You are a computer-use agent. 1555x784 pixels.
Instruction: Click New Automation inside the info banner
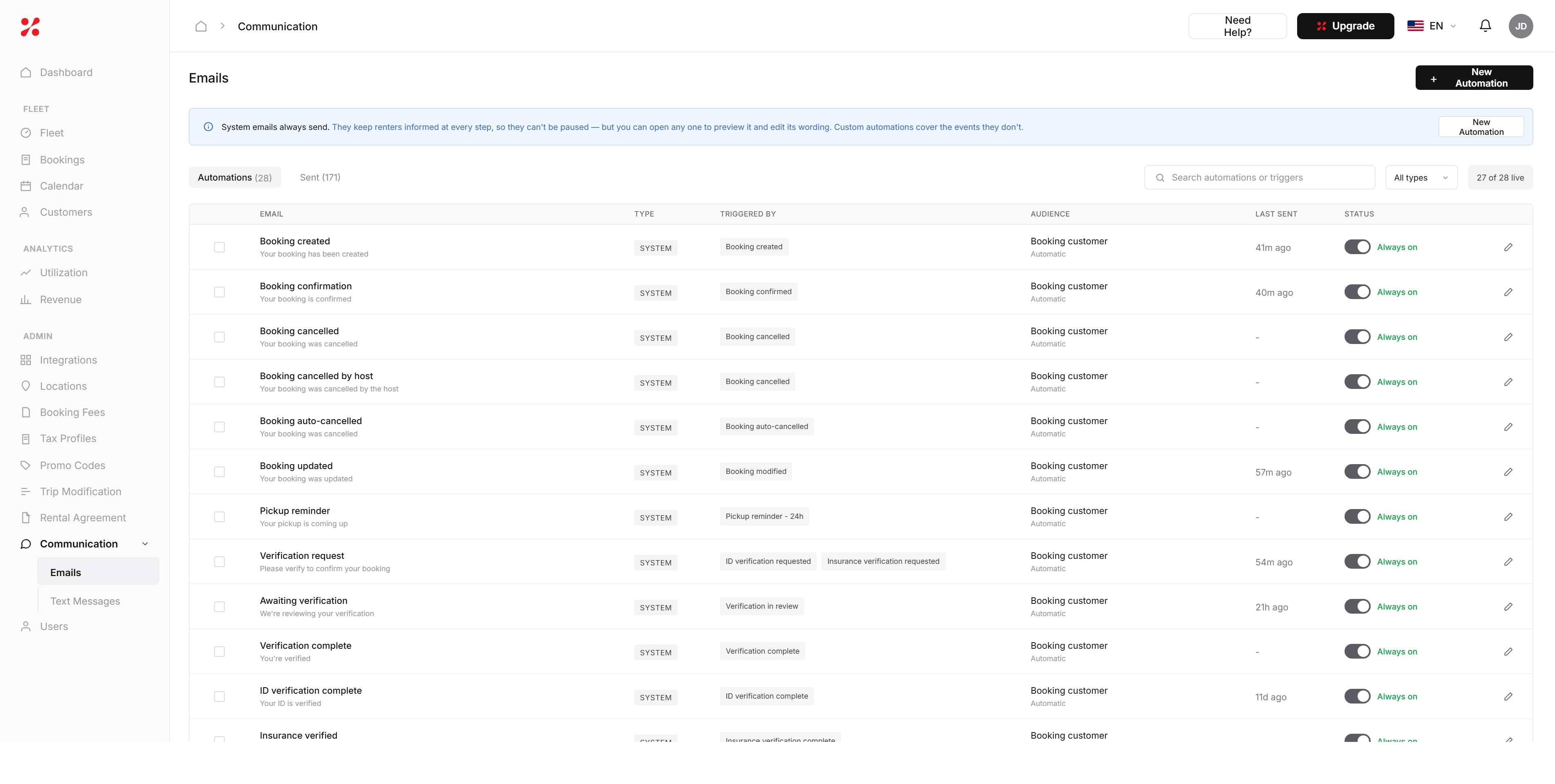(x=1481, y=127)
